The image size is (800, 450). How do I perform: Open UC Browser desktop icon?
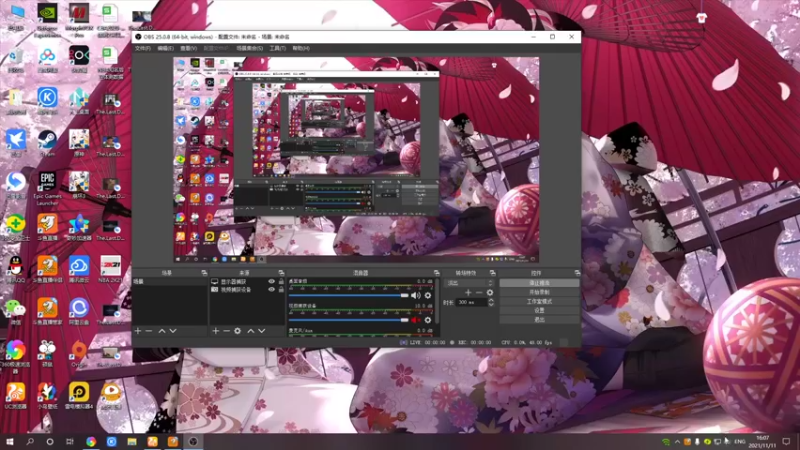(x=16, y=396)
